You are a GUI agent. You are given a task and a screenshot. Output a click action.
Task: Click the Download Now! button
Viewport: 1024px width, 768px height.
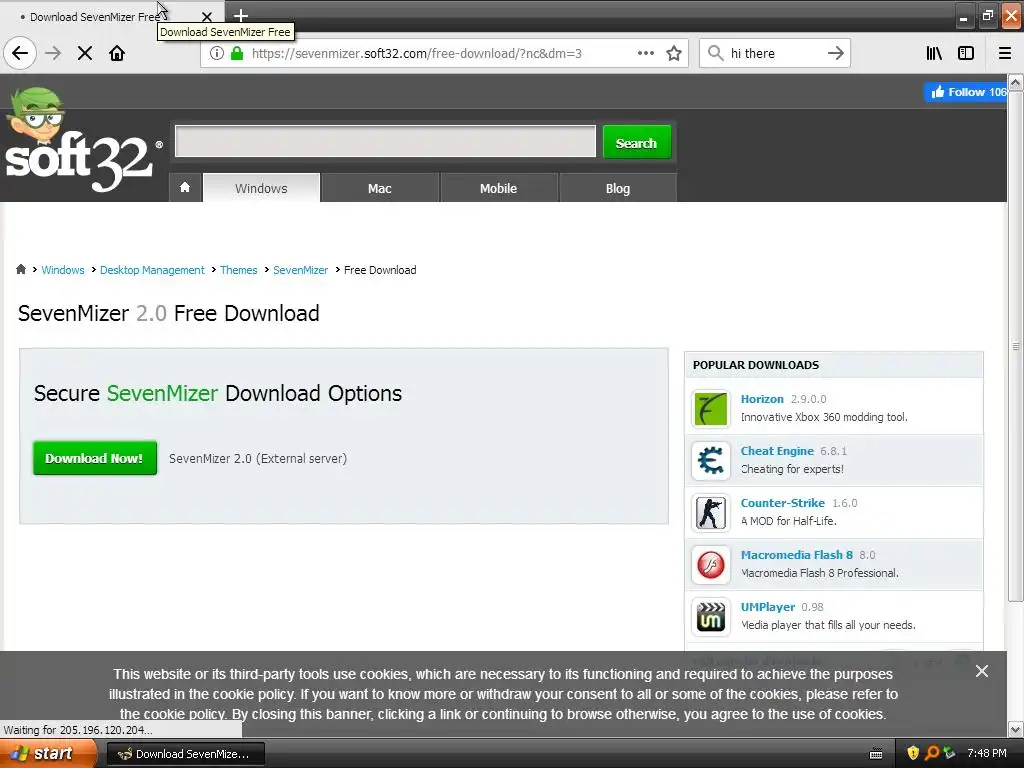pos(95,458)
